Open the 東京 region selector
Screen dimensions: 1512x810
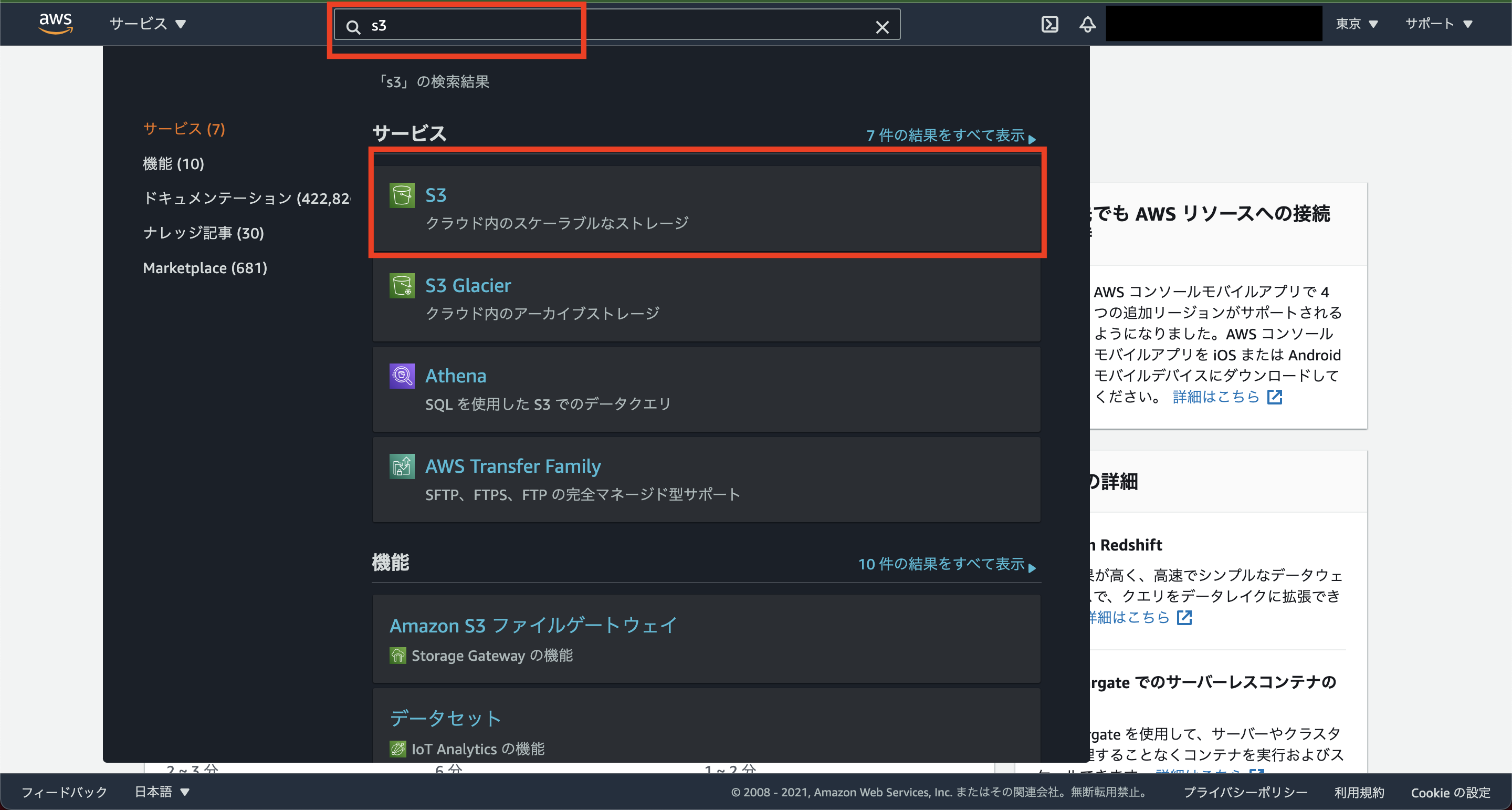click(1357, 24)
